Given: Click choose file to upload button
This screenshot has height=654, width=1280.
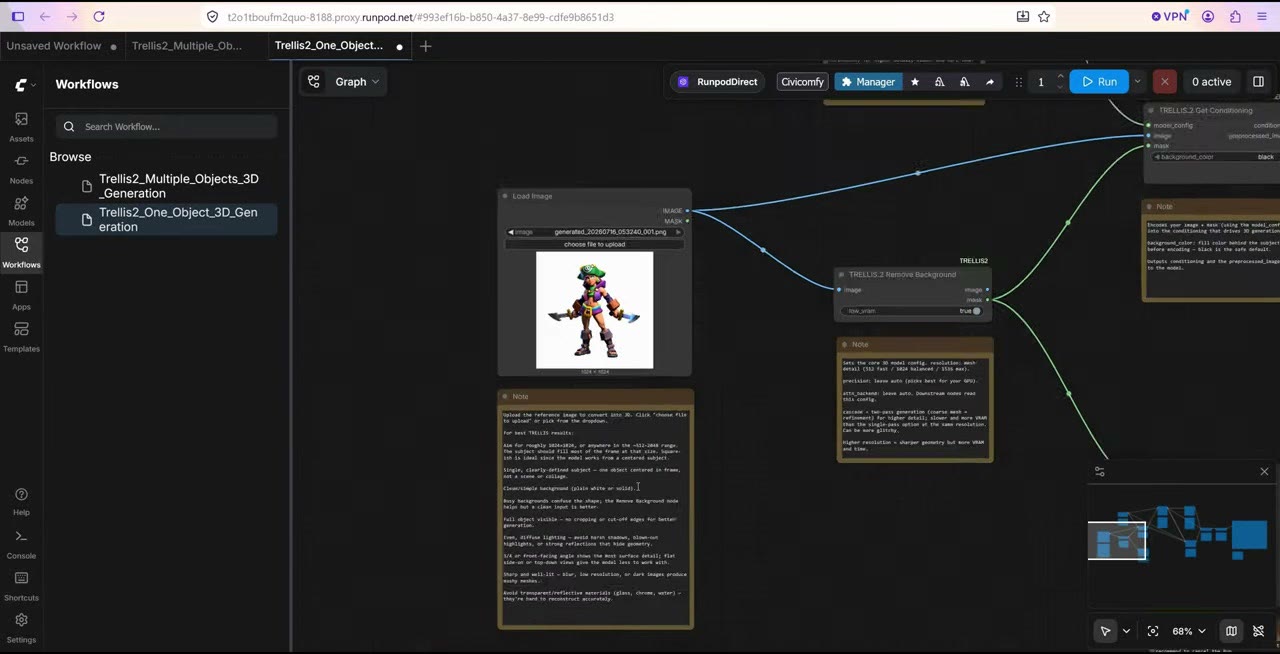Looking at the screenshot, I should coord(594,244).
